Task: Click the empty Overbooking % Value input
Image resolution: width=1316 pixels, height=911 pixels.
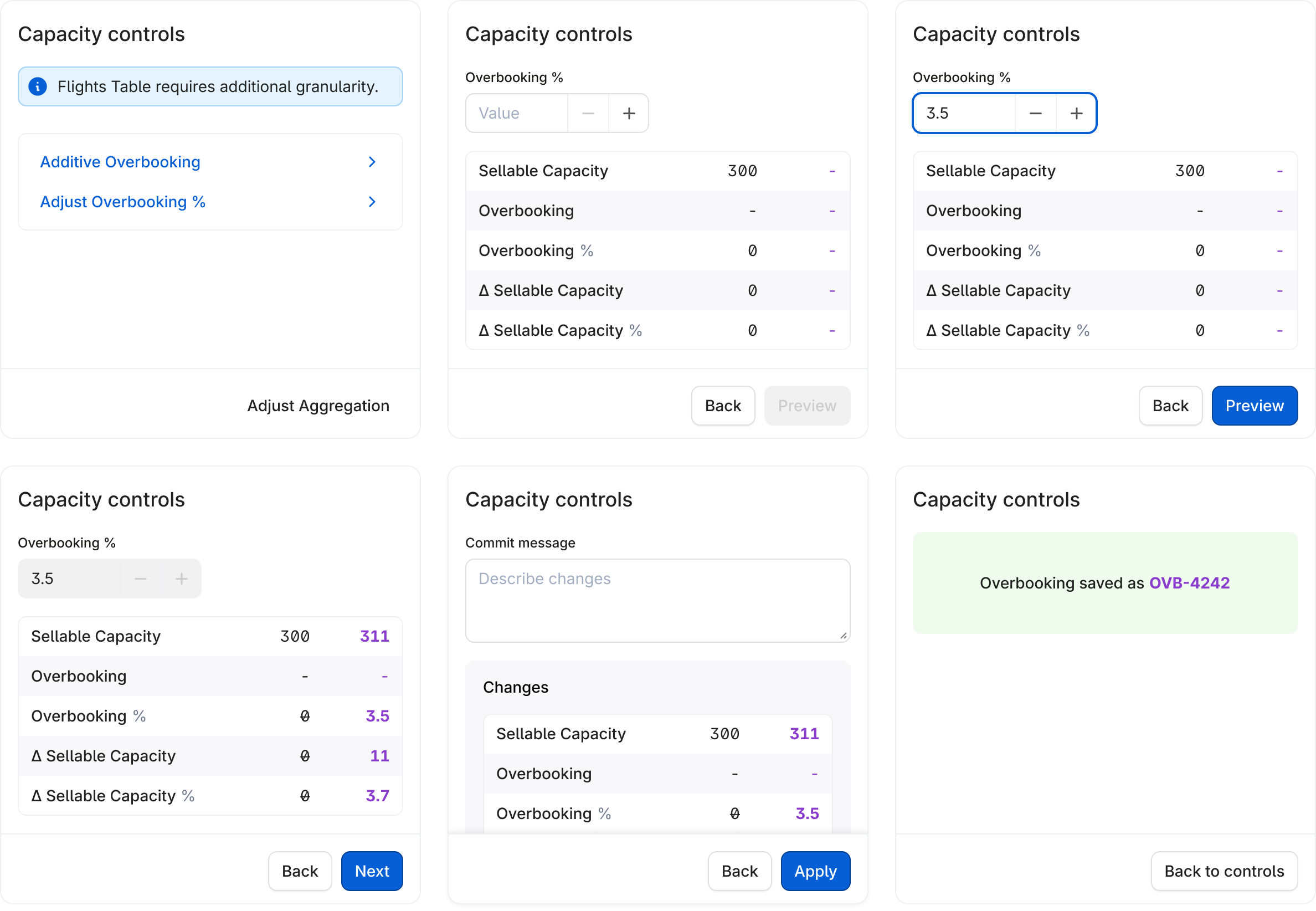Action: pos(517,114)
